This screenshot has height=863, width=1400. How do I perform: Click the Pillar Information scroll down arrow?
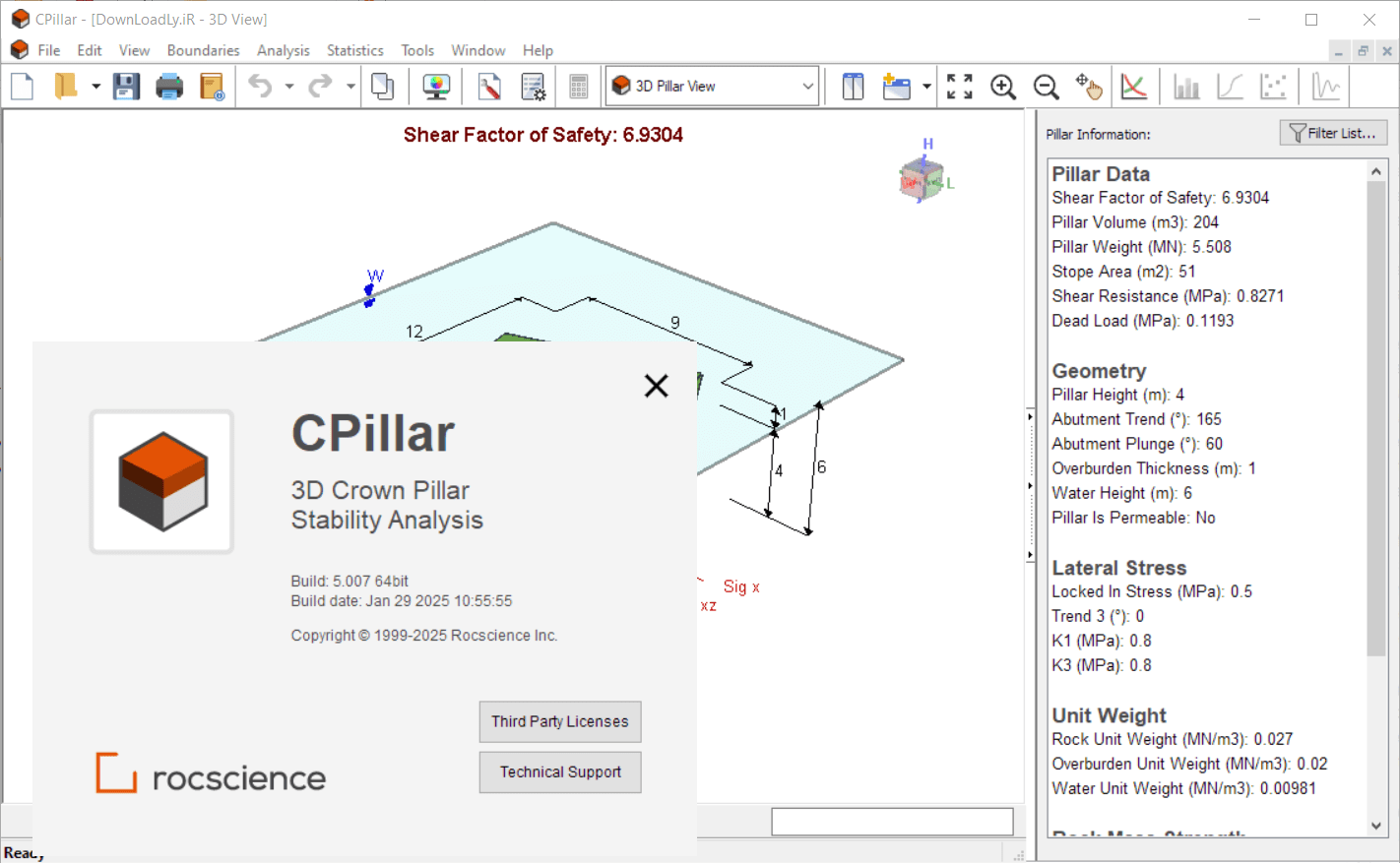[x=1376, y=827]
